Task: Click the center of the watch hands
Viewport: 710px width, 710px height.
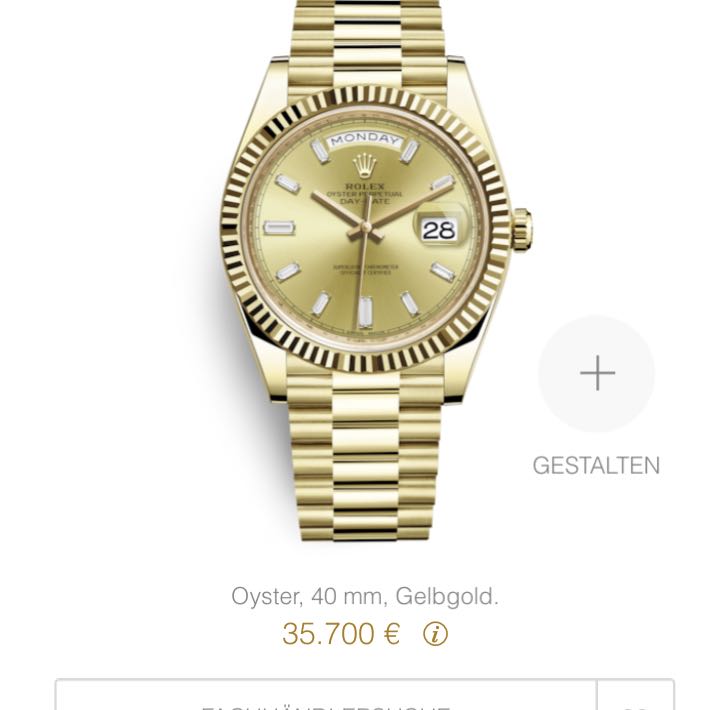Action: coord(365,228)
